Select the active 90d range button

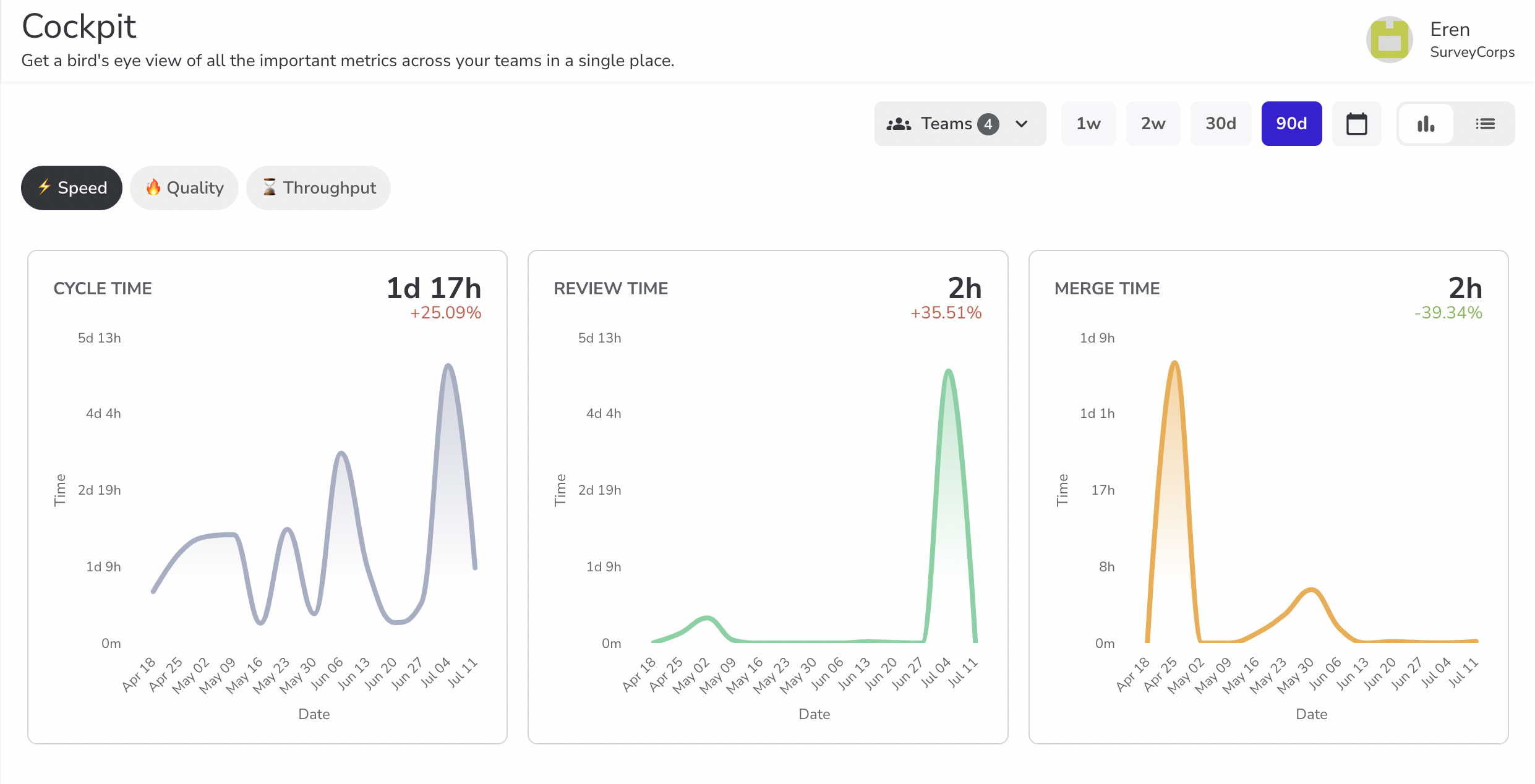pos(1291,124)
